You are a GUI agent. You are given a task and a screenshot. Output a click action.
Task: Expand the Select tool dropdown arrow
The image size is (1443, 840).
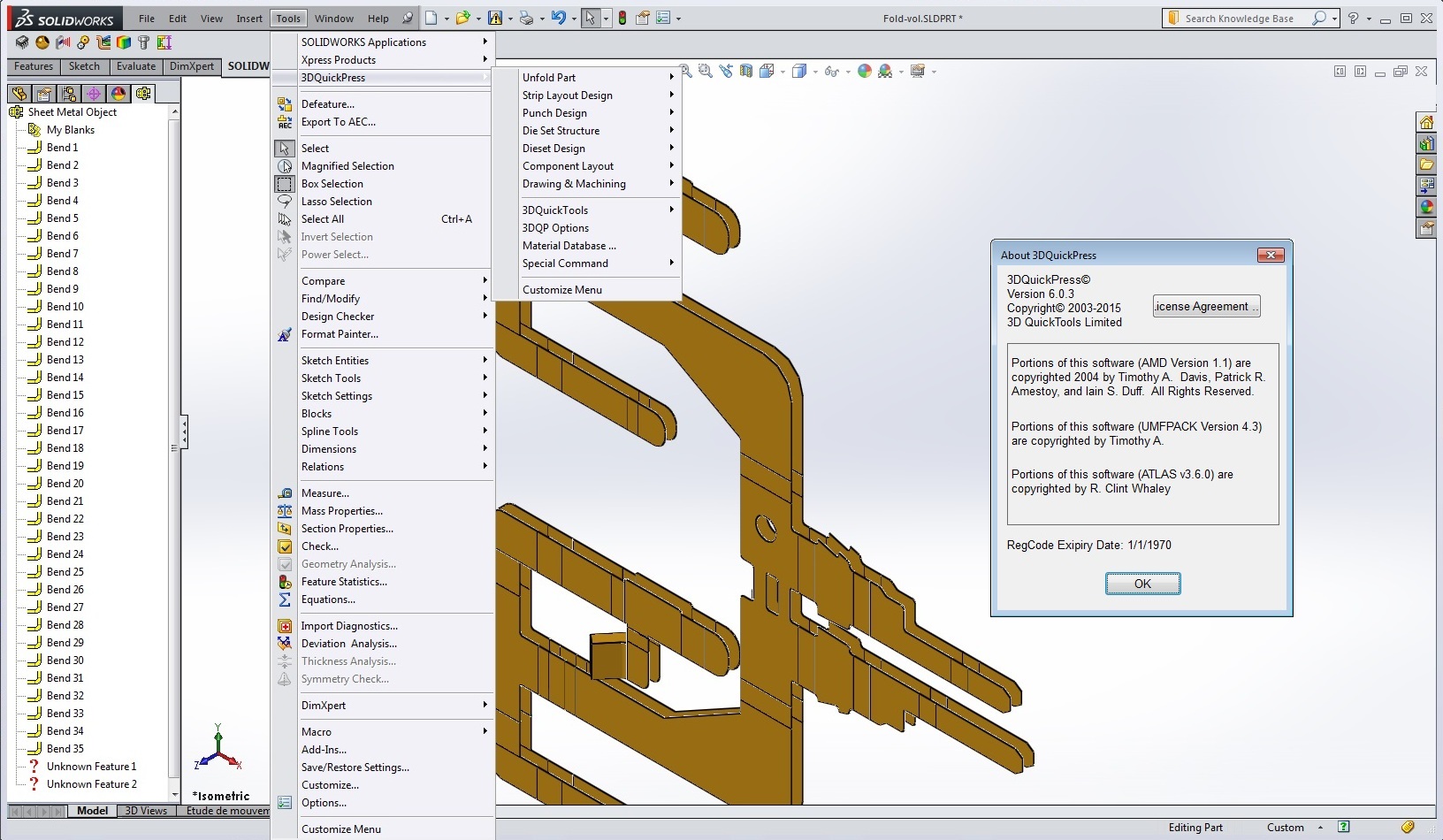tap(606, 19)
